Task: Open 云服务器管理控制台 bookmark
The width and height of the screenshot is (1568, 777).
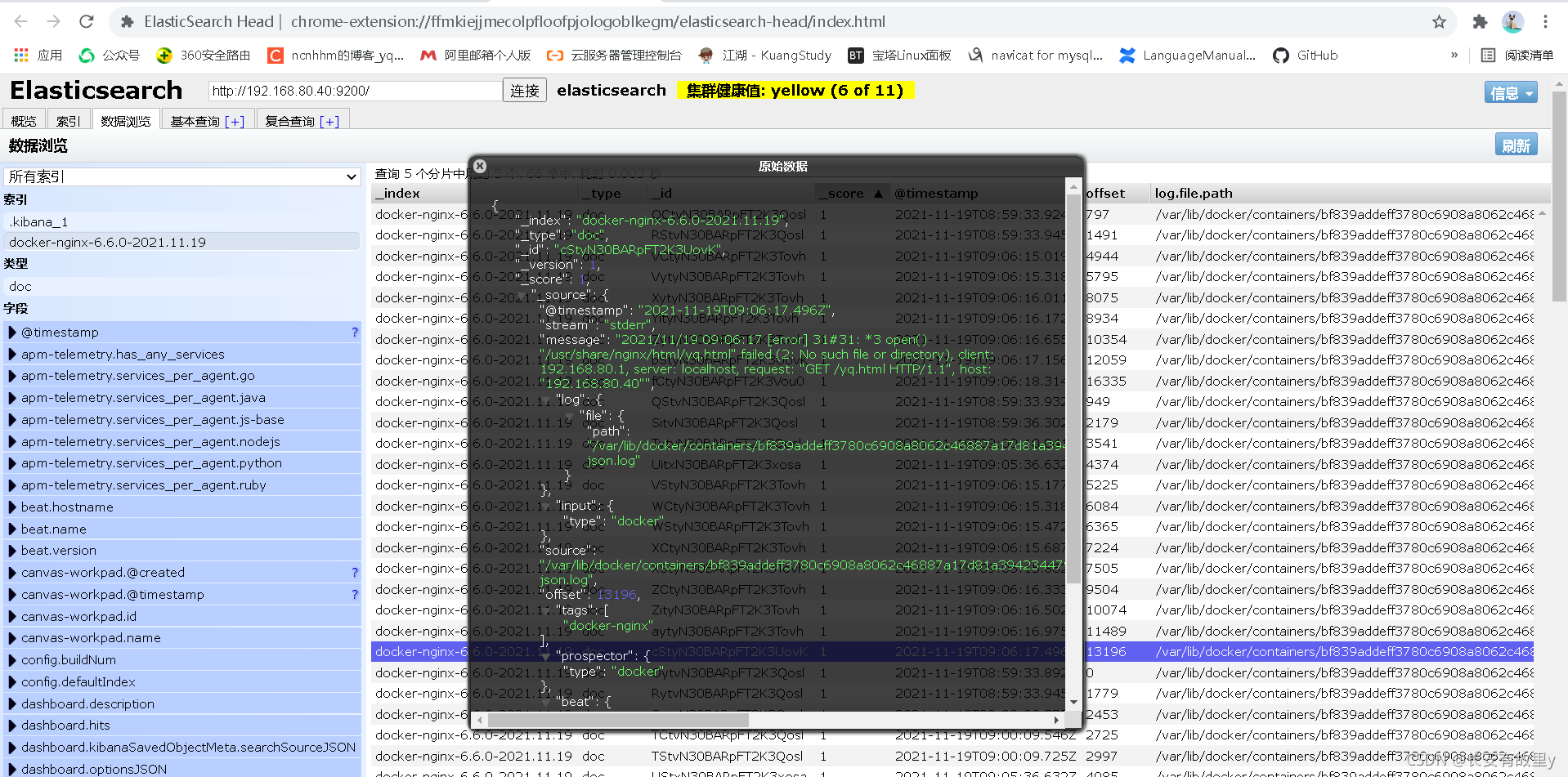Action: click(x=615, y=55)
